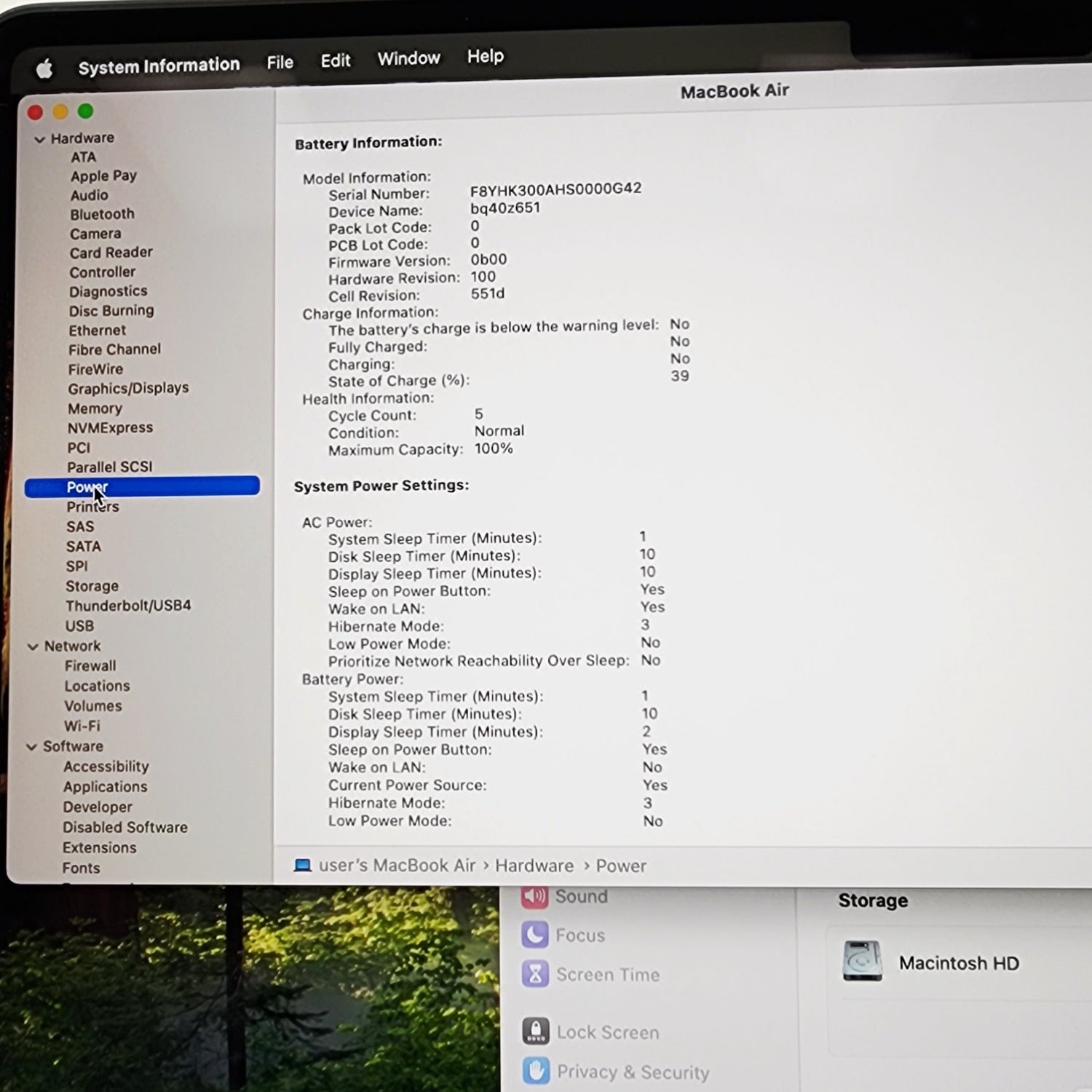Select Printers in the sidebar
This screenshot has height=1092, width=1092.
92,507
